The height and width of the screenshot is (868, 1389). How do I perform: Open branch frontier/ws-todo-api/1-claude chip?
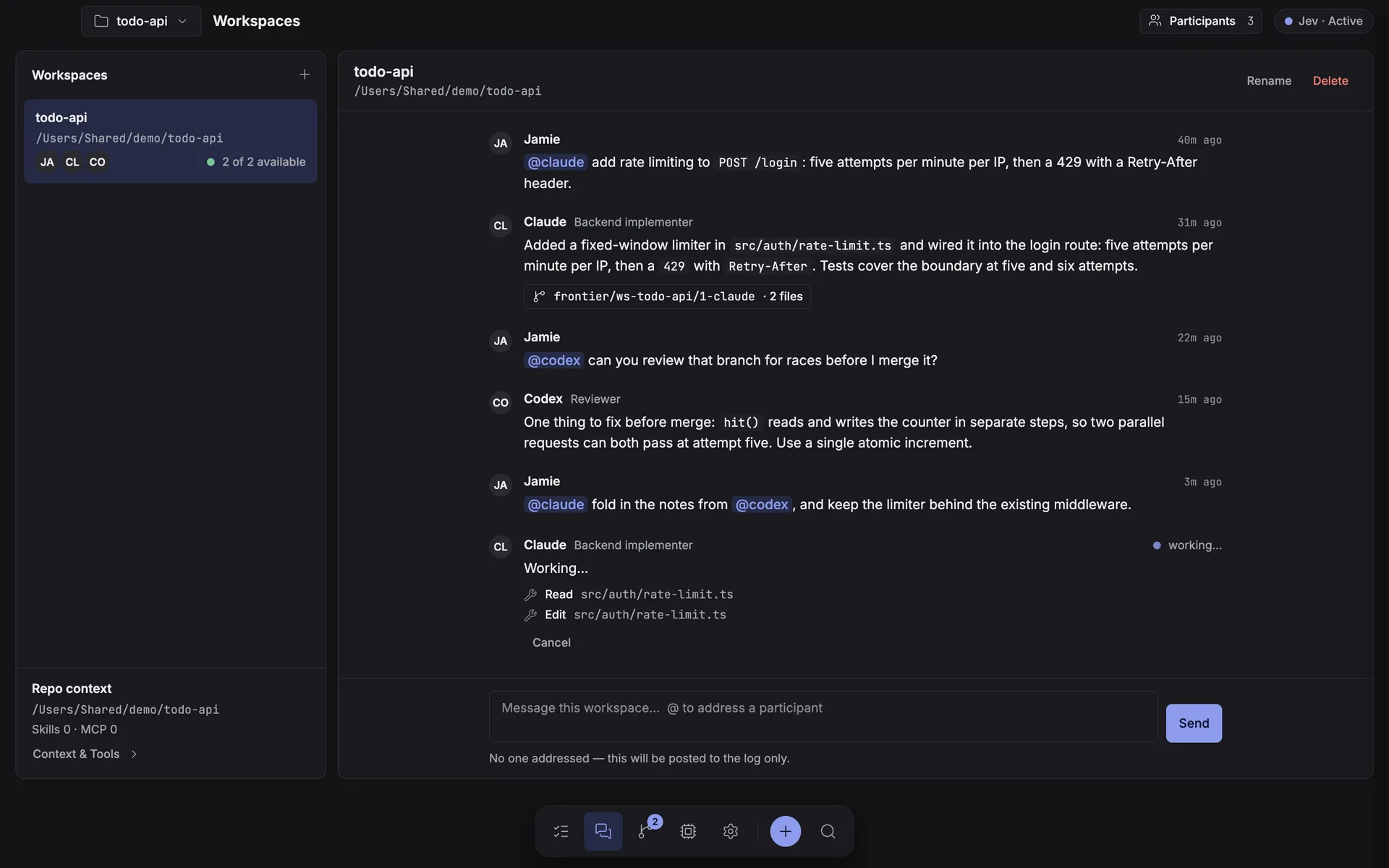[667, 297]
